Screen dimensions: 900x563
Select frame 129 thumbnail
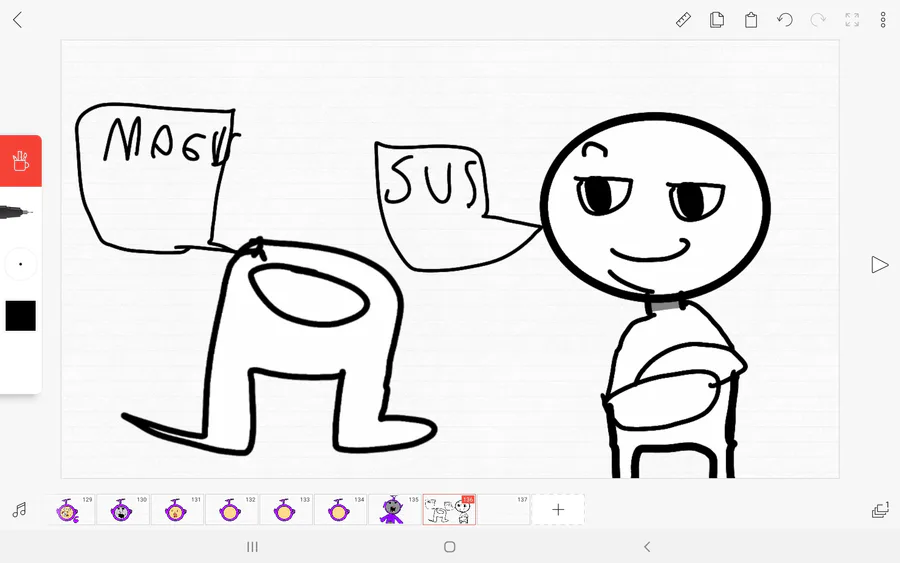click(69, 510)
